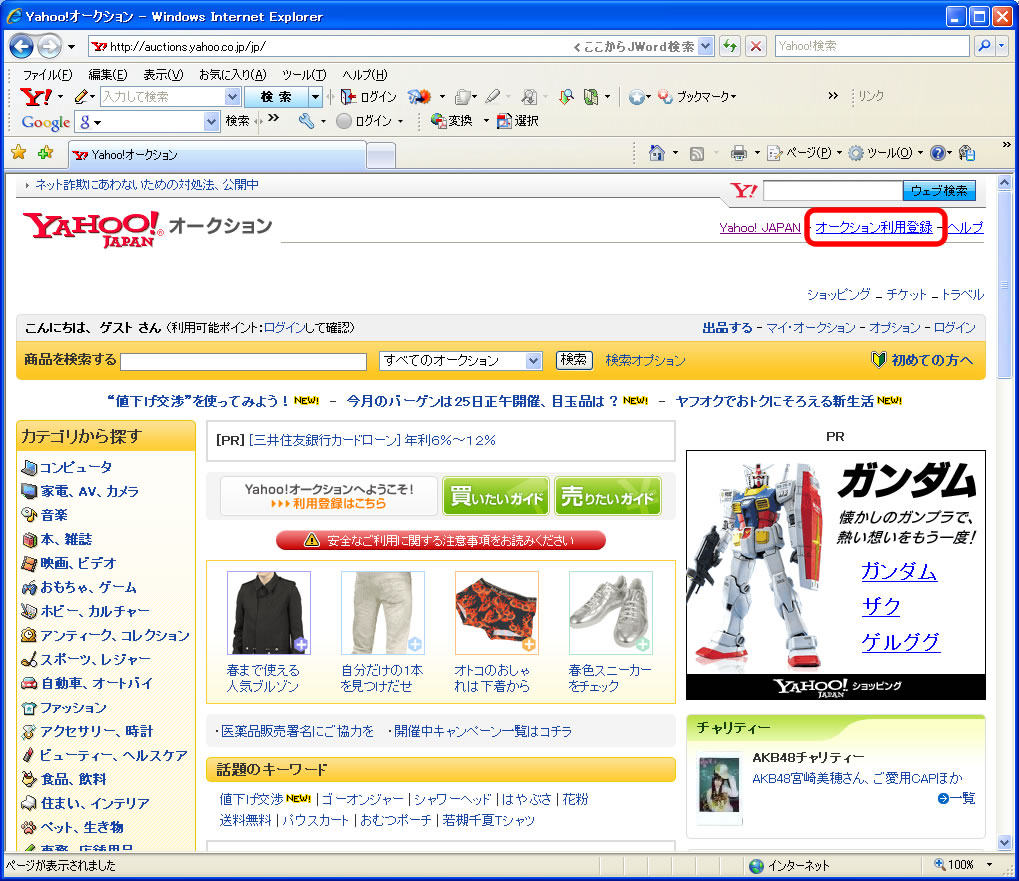Expand the Google toolbar search box dropdown
Image resolution: width=1019 pixels, height=881 pixels.
[x=211, y=121]
